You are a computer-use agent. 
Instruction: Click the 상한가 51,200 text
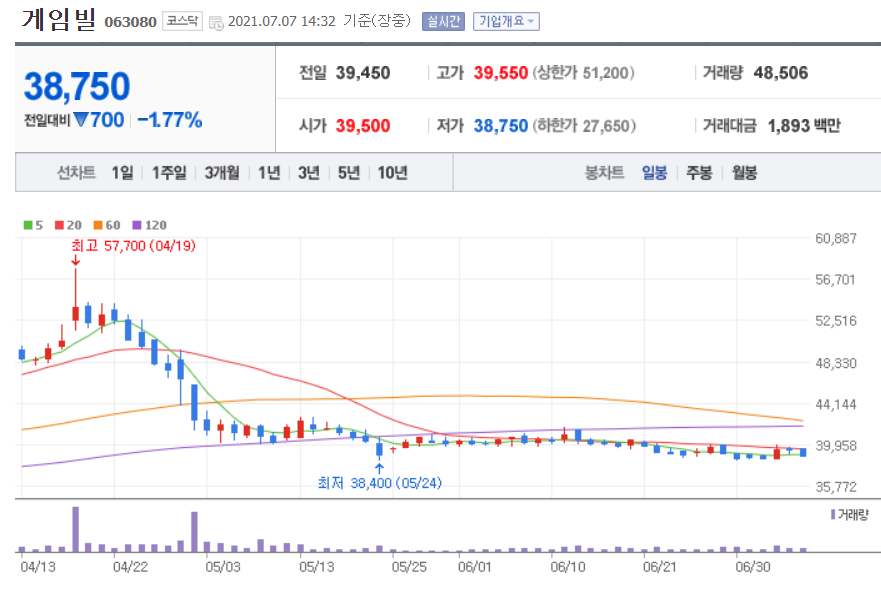584,73
